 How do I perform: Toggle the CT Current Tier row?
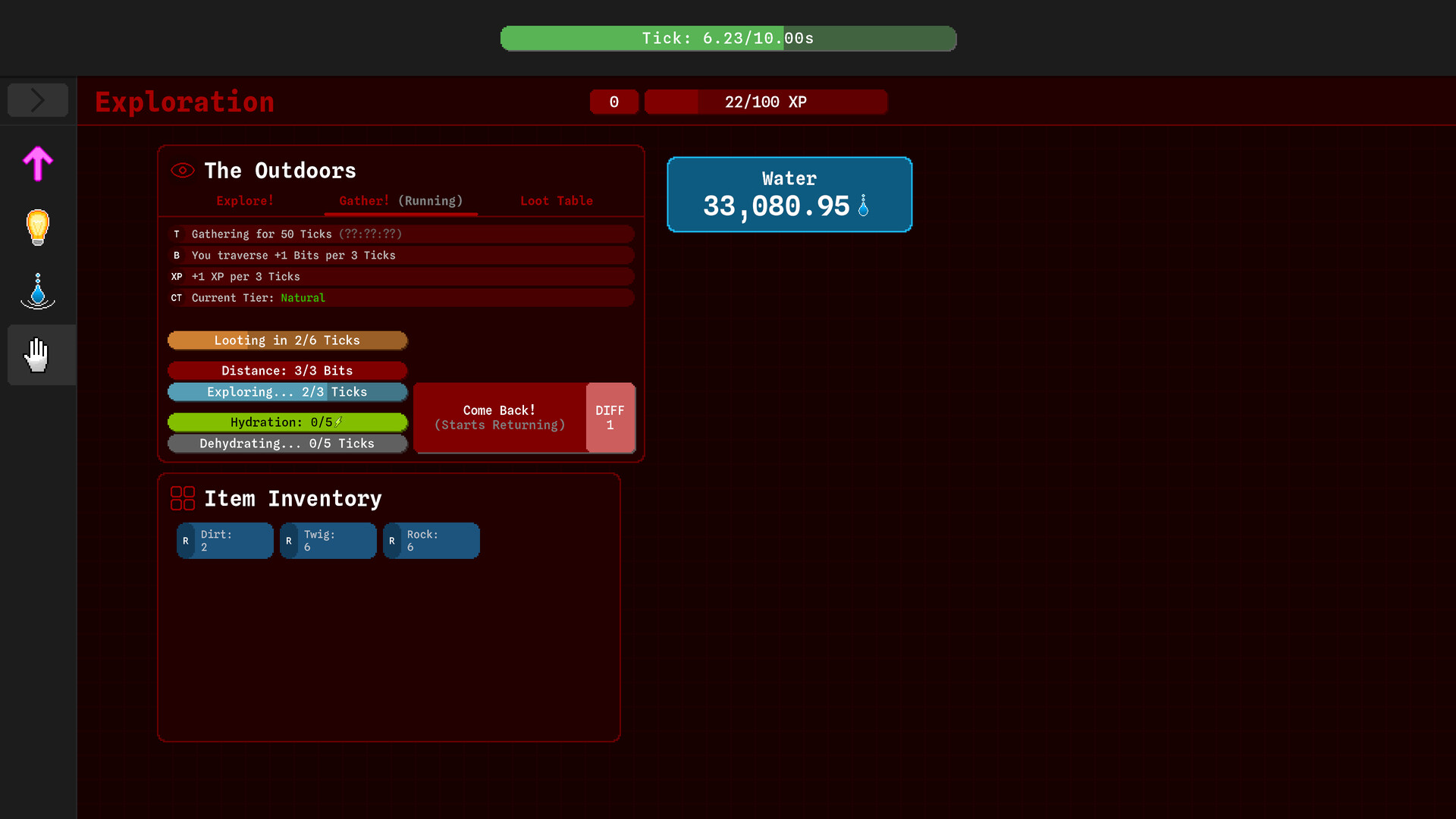(x=177, y=298)
